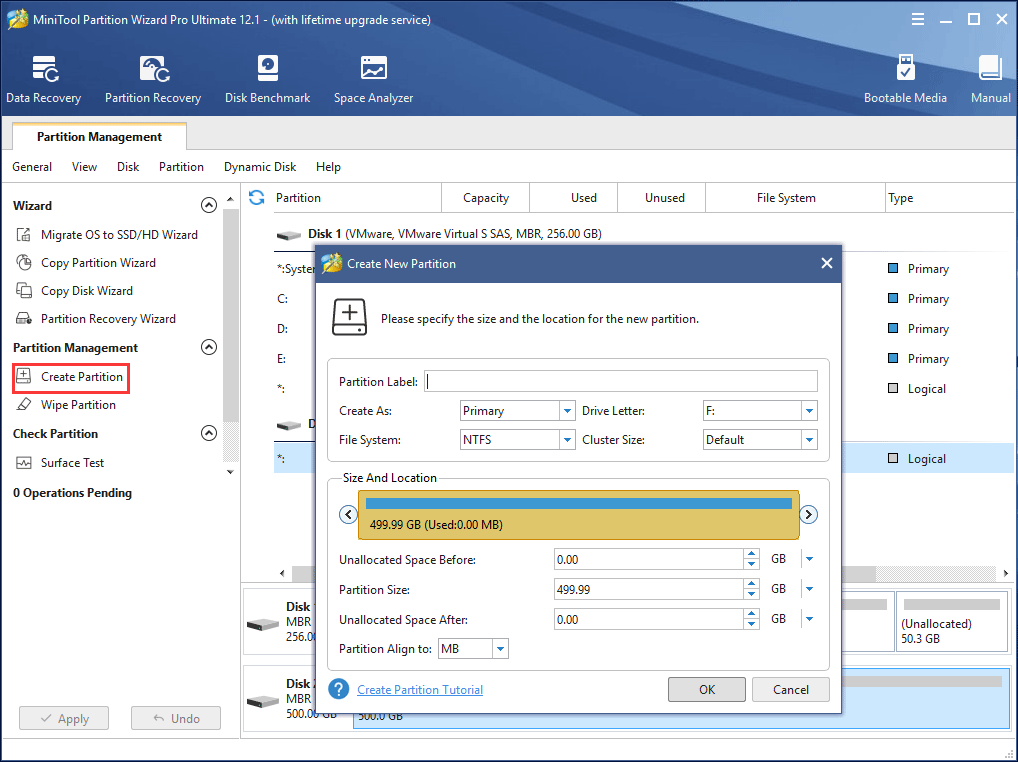Open the Partition Recovery Wizard in the sidebar
1018x762 pixels.
95,318
